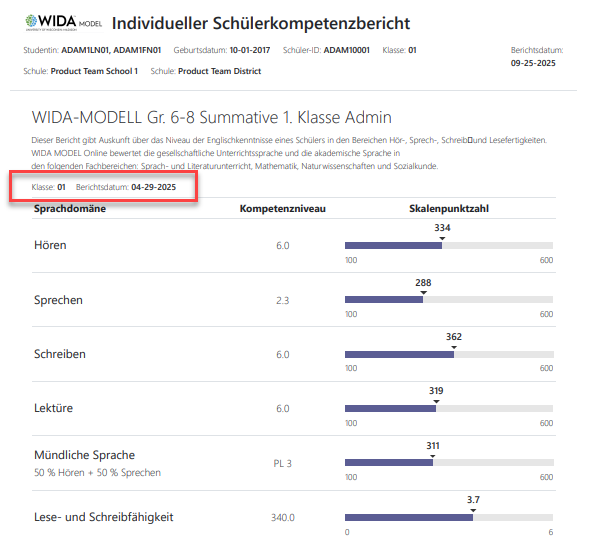Click the student name ADAM1LN01, ADAM1FN01
Screen dimensions: 594x554
(111, 50)
